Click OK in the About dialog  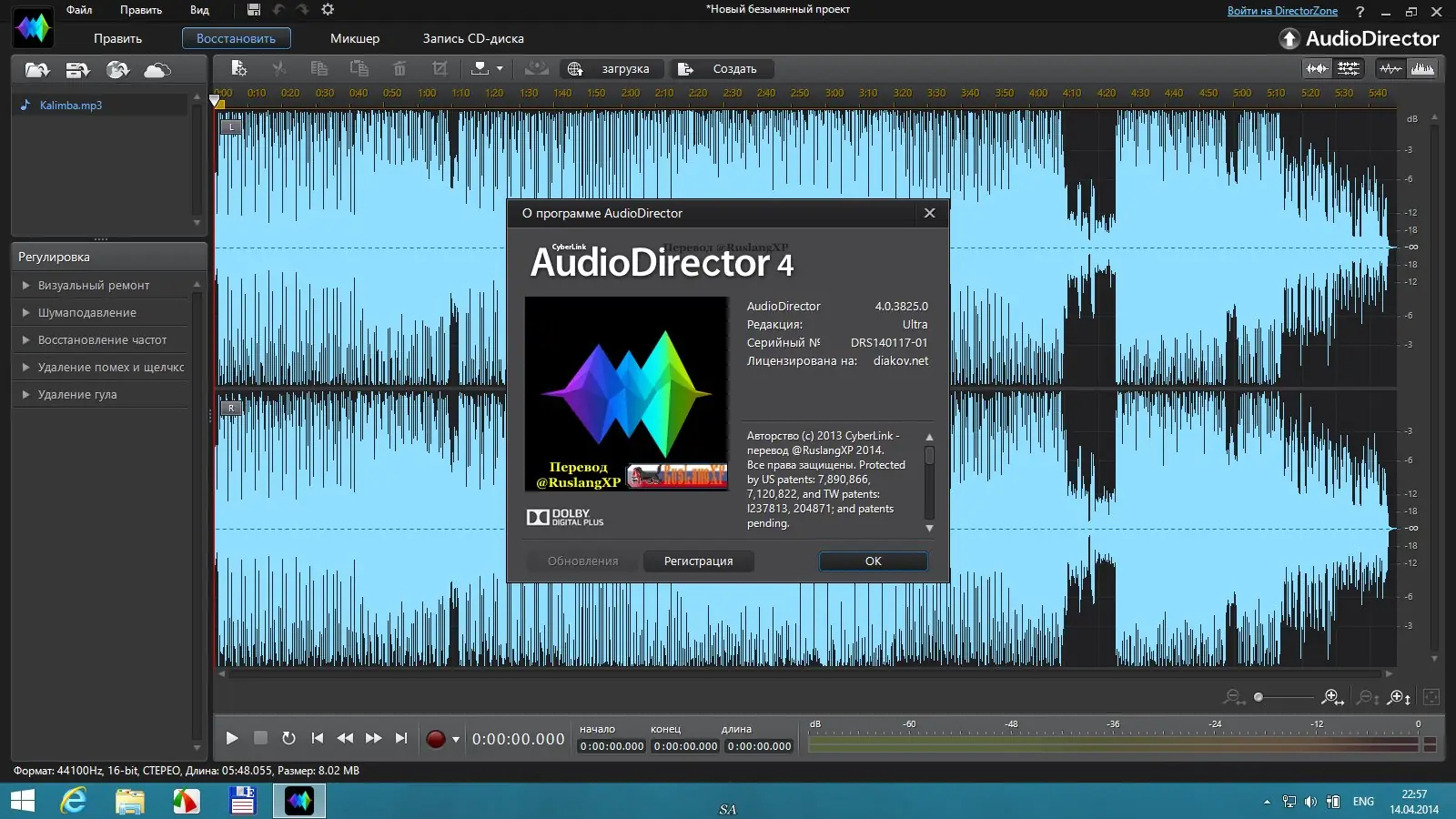click(x=873, y=561)
